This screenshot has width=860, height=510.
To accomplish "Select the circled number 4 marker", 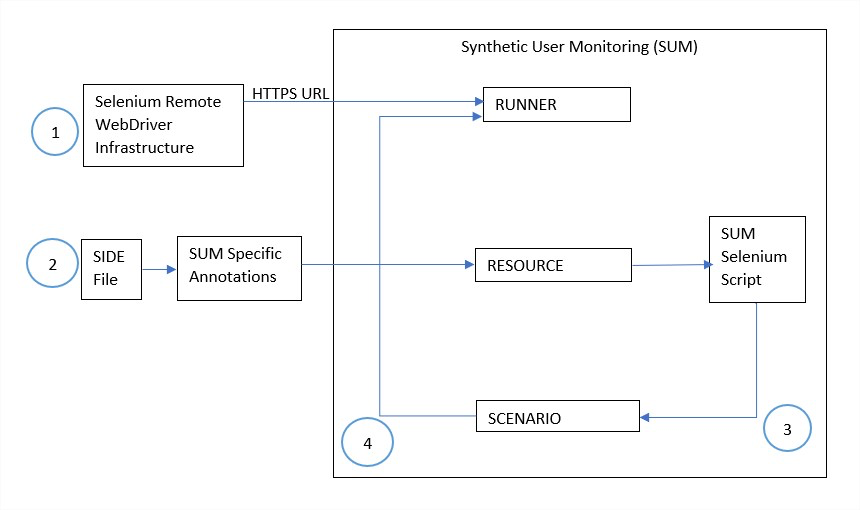I will point(366,443).
